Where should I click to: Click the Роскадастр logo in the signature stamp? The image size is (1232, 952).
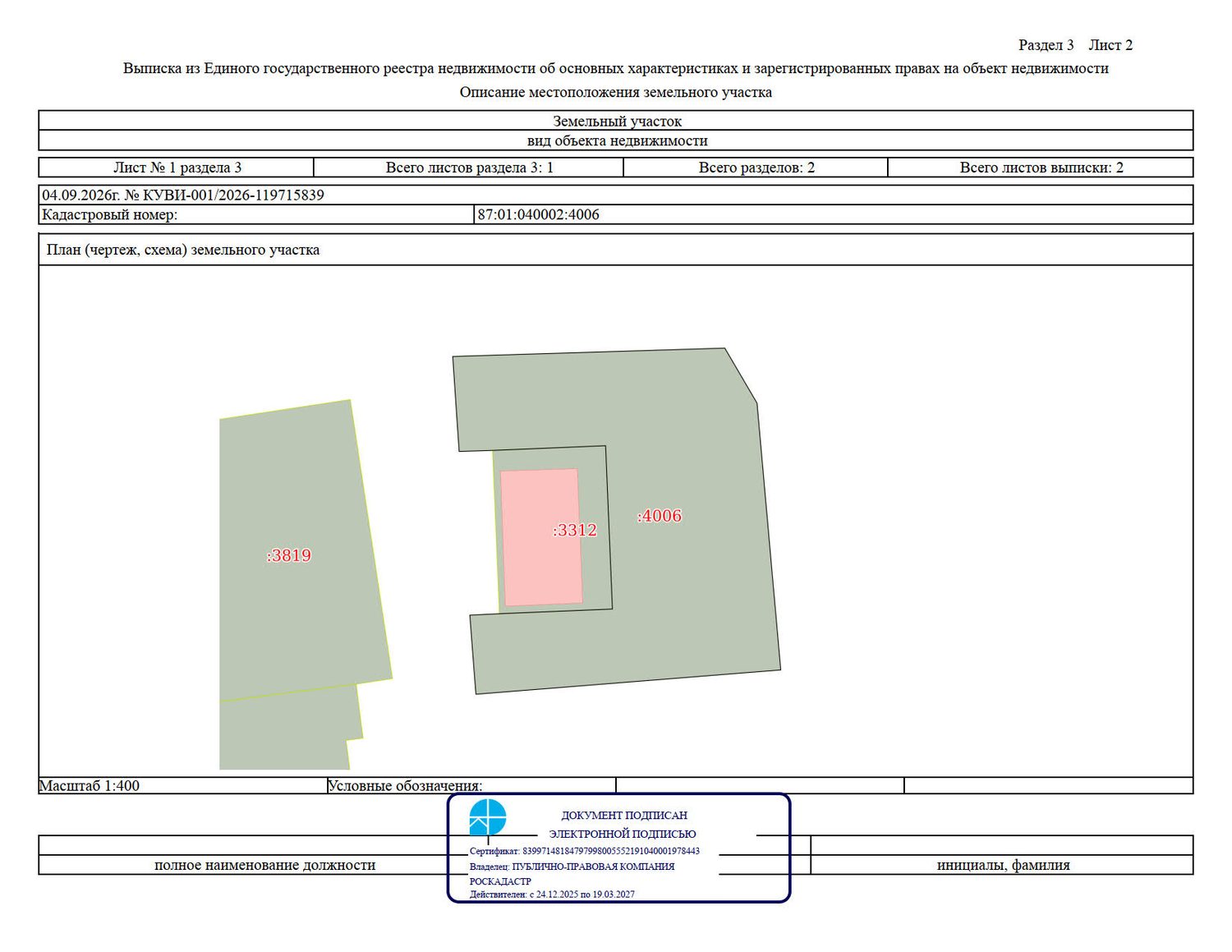coord(488,818)
